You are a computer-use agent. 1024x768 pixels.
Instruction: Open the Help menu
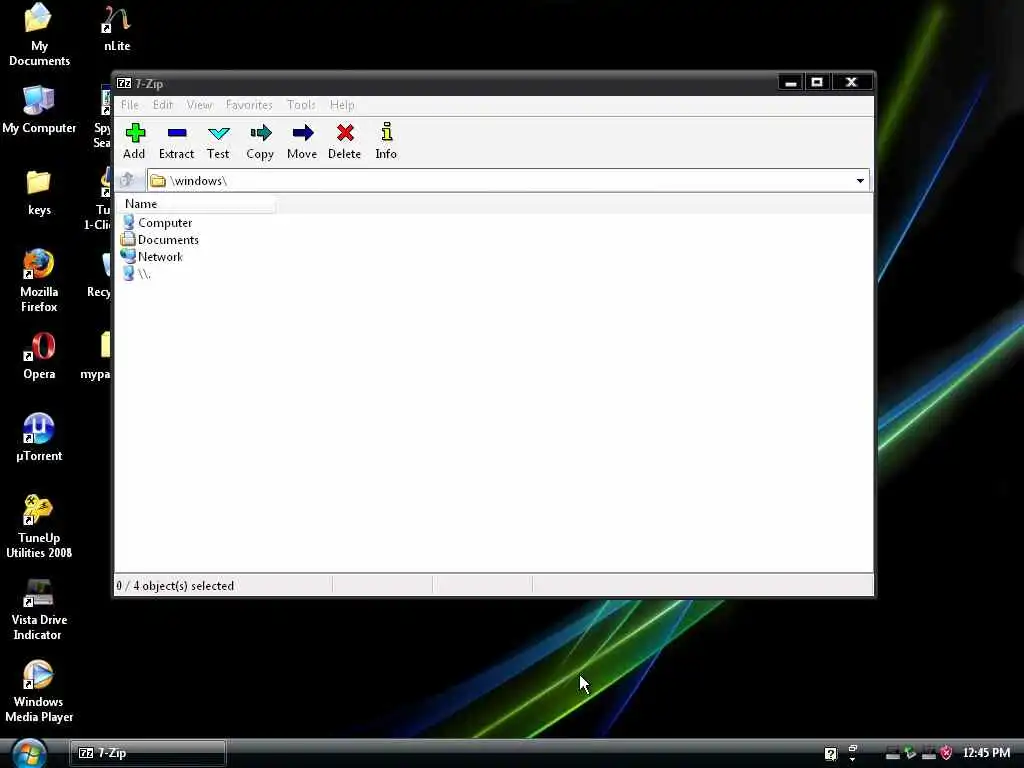(x=342, y=105)
